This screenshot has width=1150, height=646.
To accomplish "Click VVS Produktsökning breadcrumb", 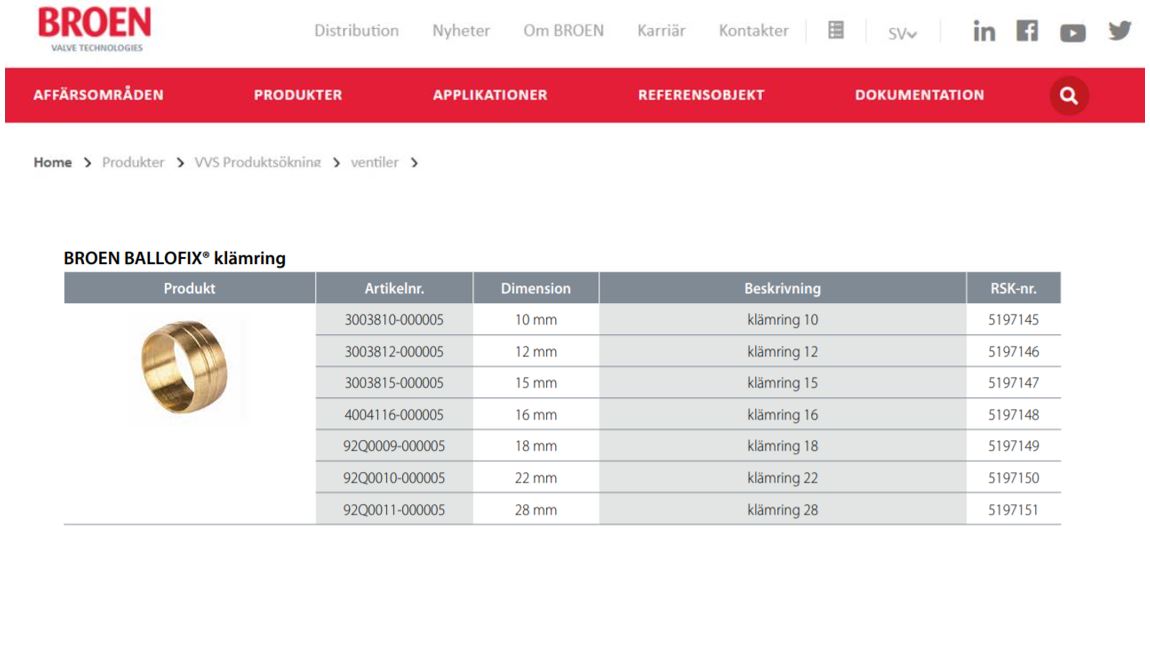I will click(257, 162).
